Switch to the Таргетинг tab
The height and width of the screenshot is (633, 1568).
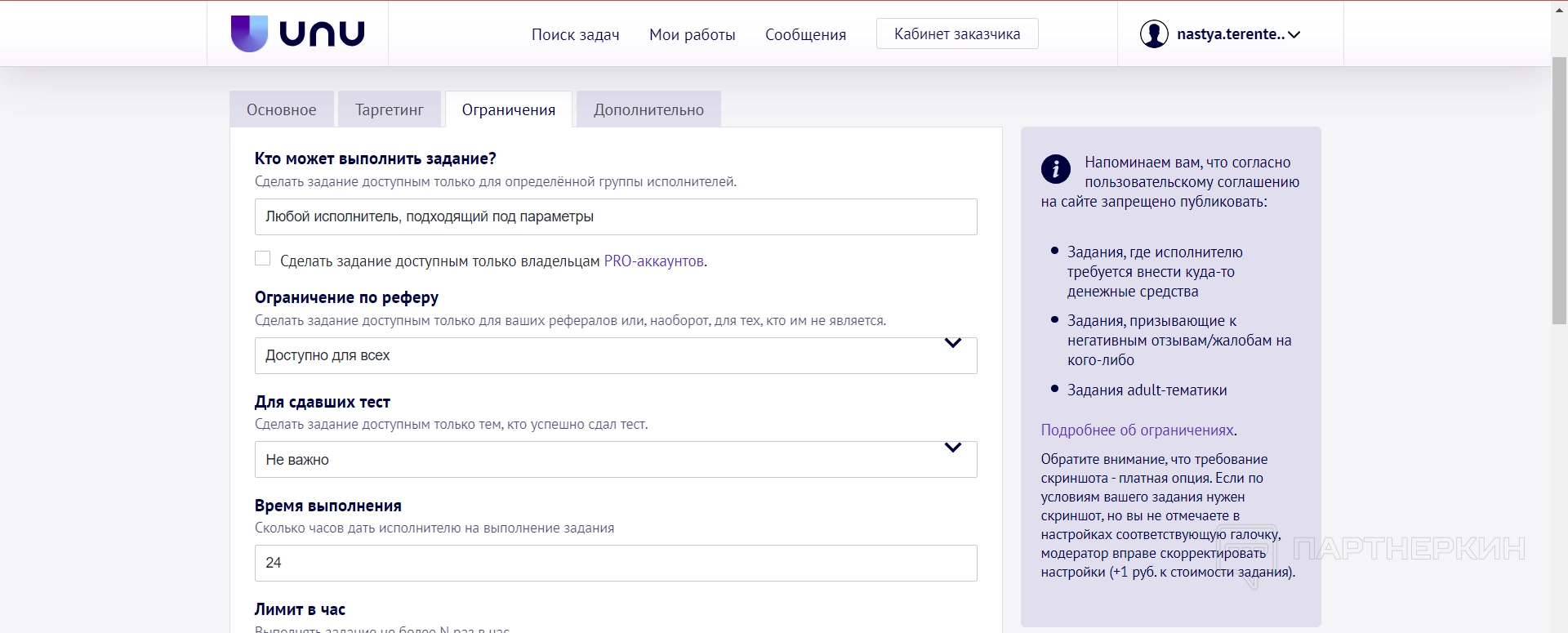pos(389,110)
